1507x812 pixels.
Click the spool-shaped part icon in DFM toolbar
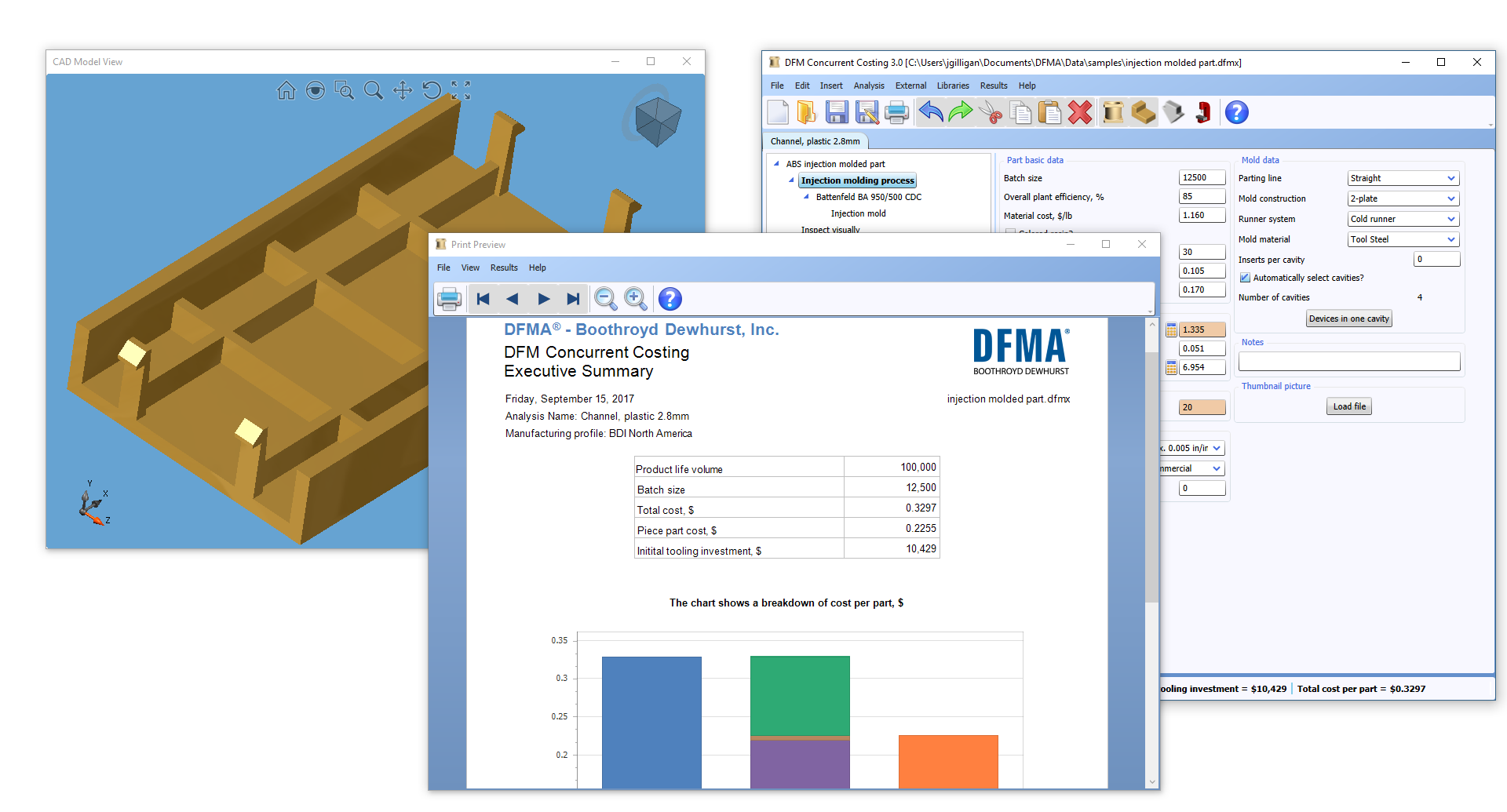pyautogui.click(x=1113, y=113)
